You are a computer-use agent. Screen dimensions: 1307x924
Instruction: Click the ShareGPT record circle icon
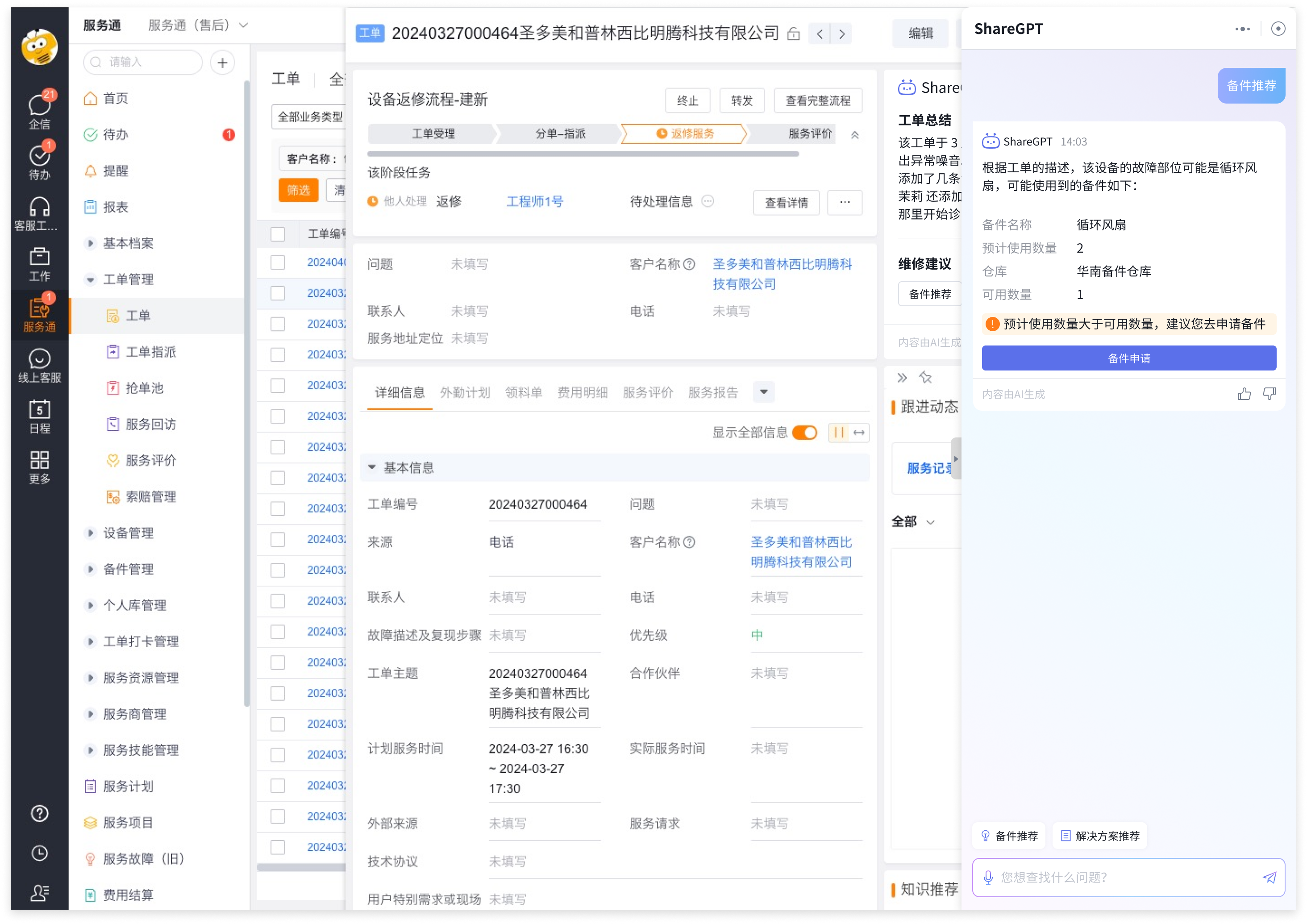[1278, 29]
